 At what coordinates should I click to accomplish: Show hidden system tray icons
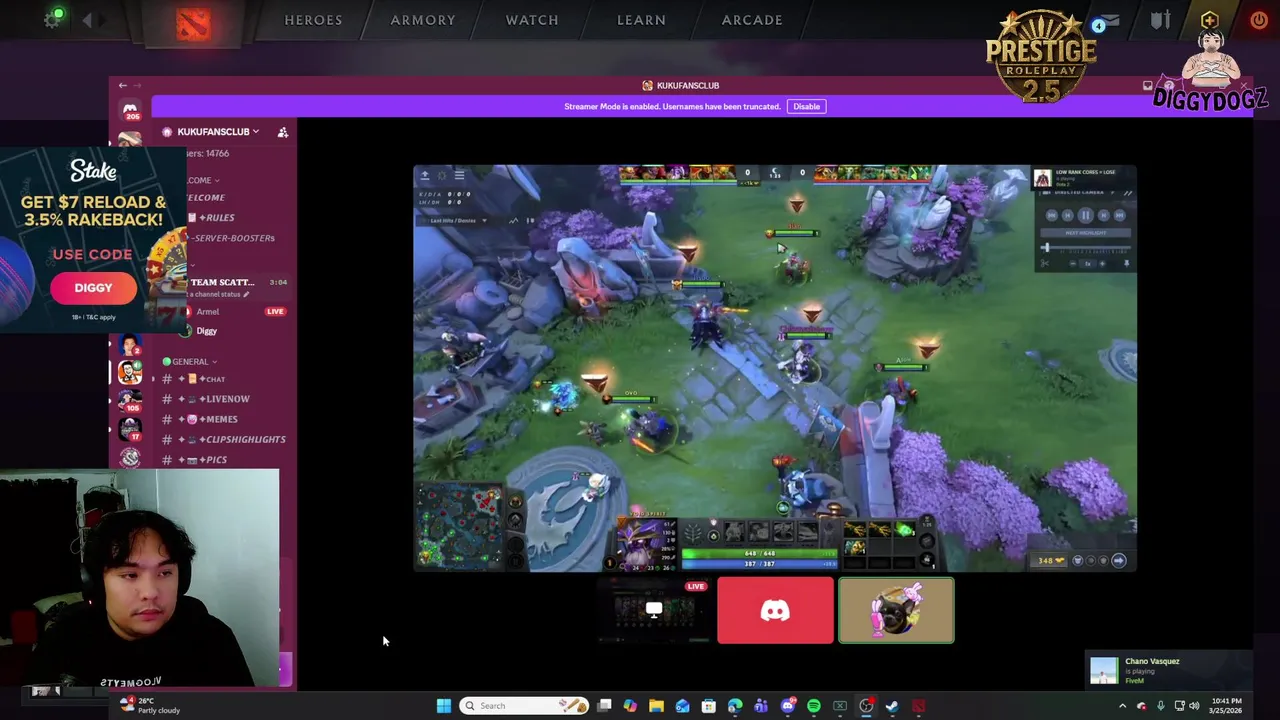click(x=1122, y=706)
